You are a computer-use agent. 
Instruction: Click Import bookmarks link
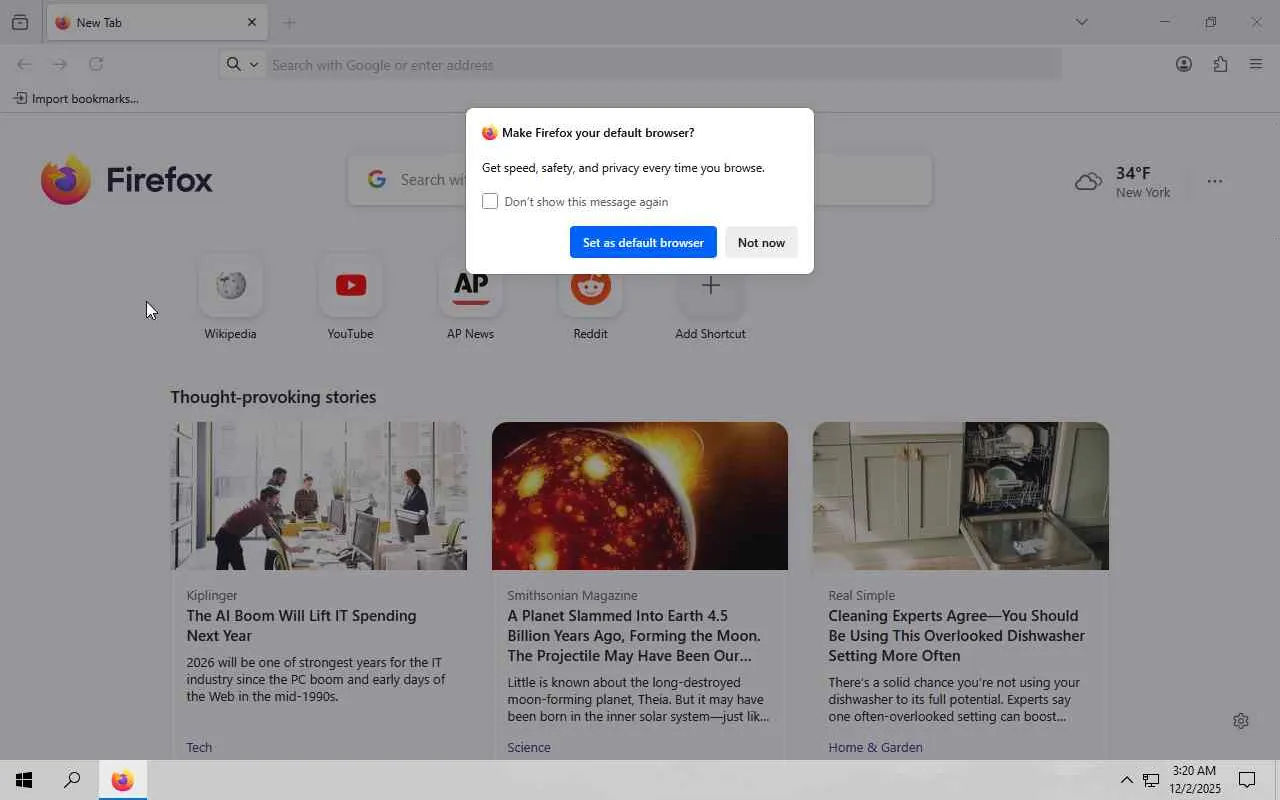click(76, 98)
